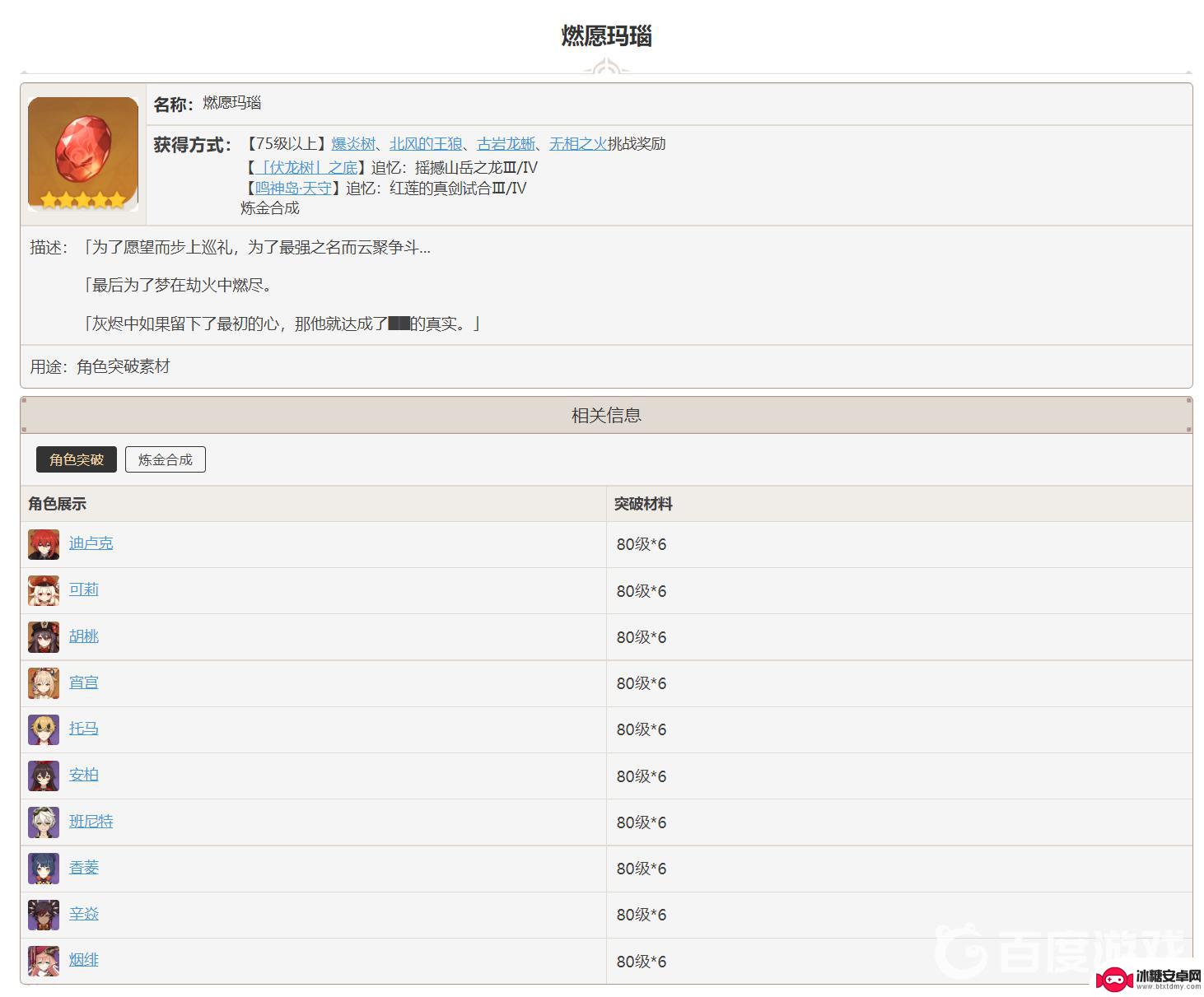The height and width of the screenshot is (997, 1204).
Task: Click 辛焱 character avatar
Action: pos(44,915)
